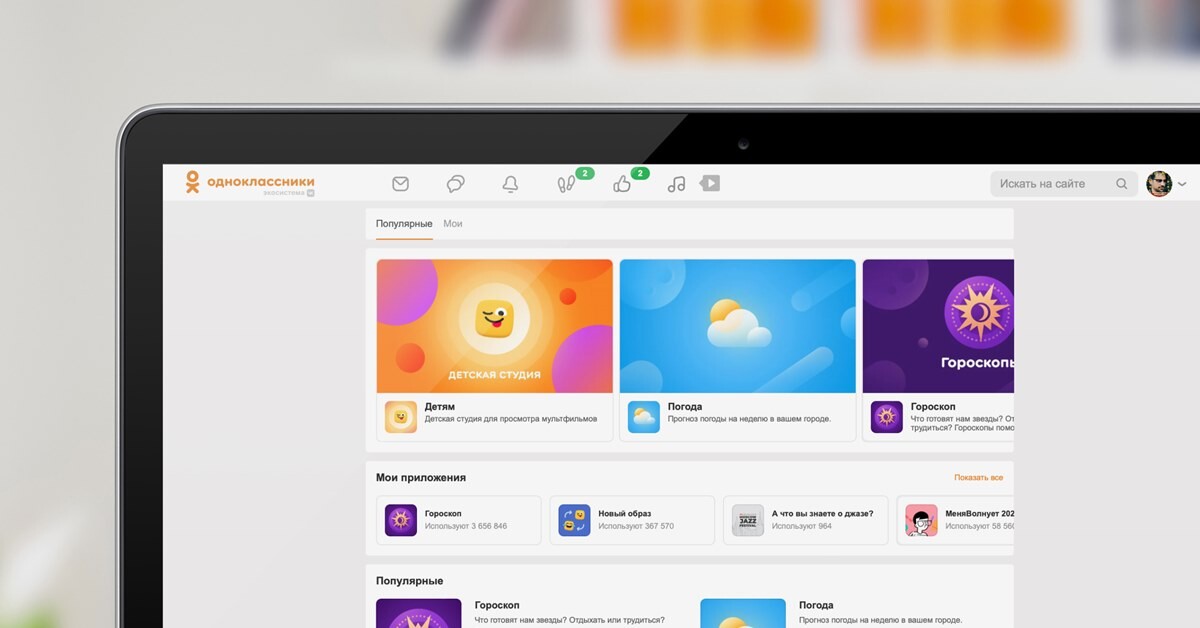Open the Events thumbs-up icon

(x=622, y=184)
